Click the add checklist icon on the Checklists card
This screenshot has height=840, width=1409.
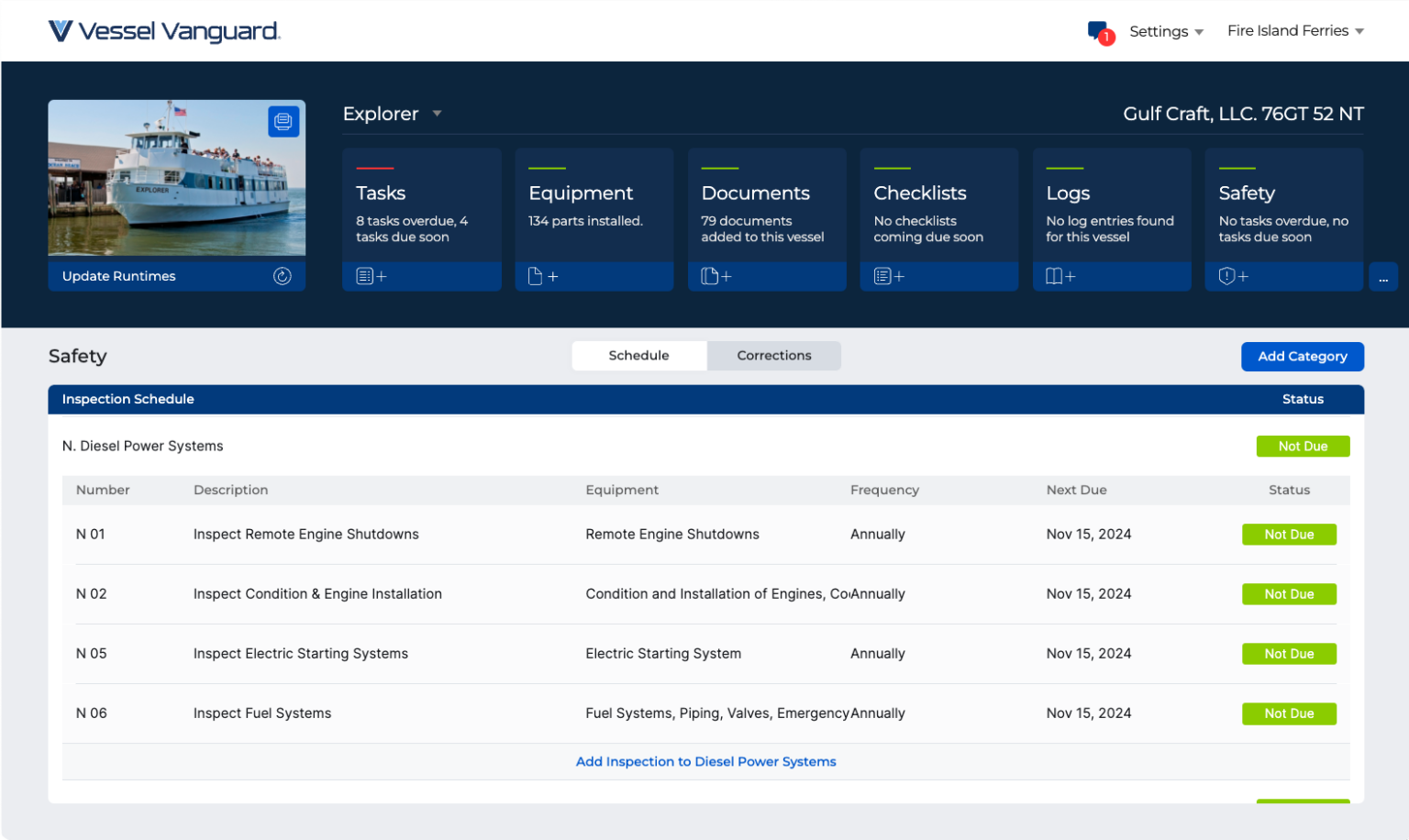tap(888, 275)
